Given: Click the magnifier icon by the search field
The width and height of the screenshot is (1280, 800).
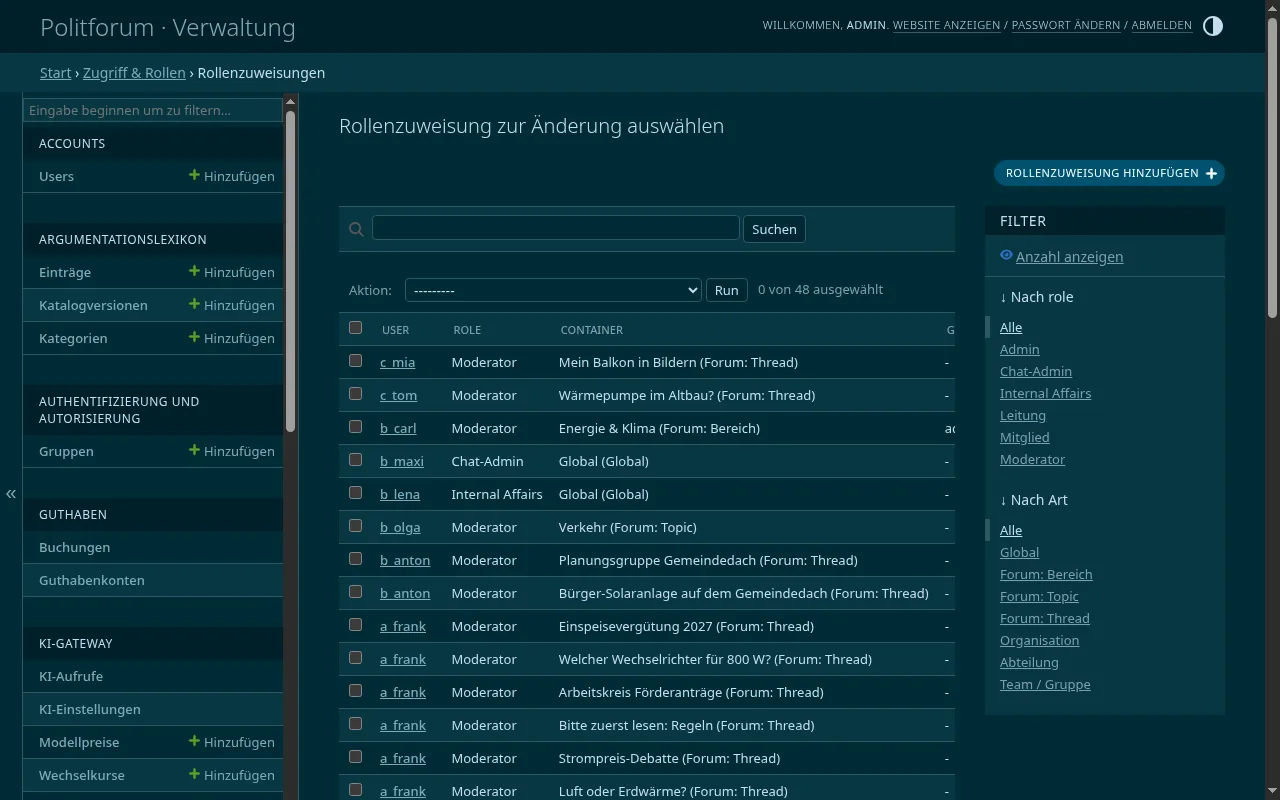Looking at the screenshot, I should (356, 229).
